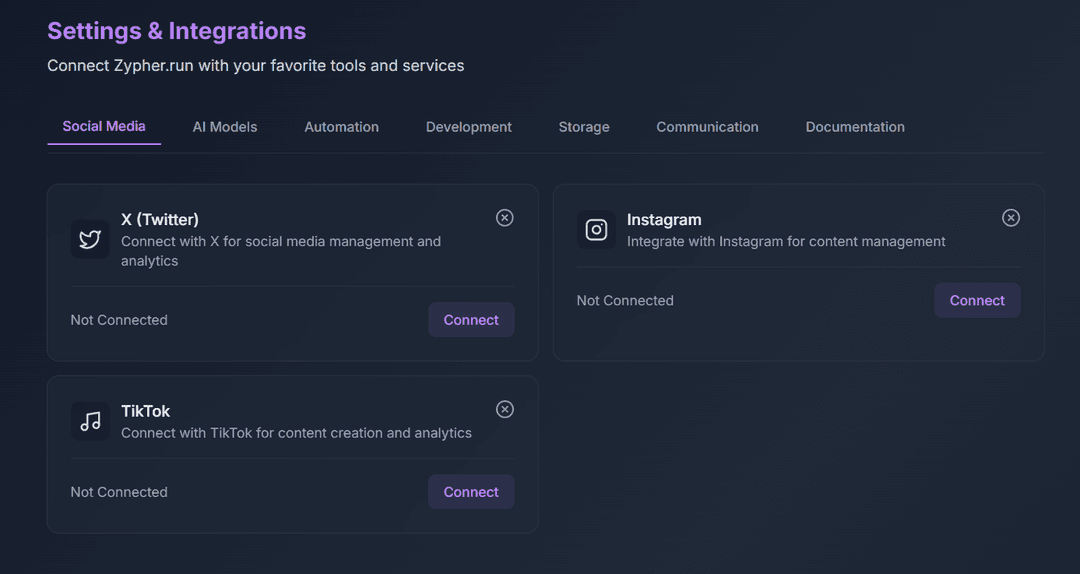
Task: Click 'Connect Zypher.run with your favorite tools' subtitle
Action: coord(256,66)
